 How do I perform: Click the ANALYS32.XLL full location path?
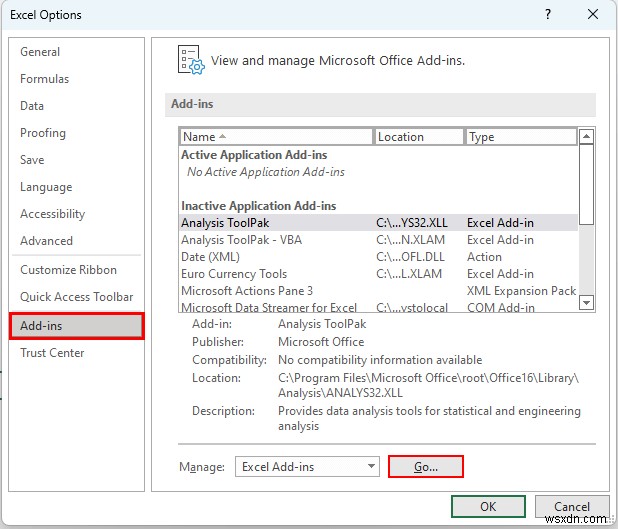[428, 386]
